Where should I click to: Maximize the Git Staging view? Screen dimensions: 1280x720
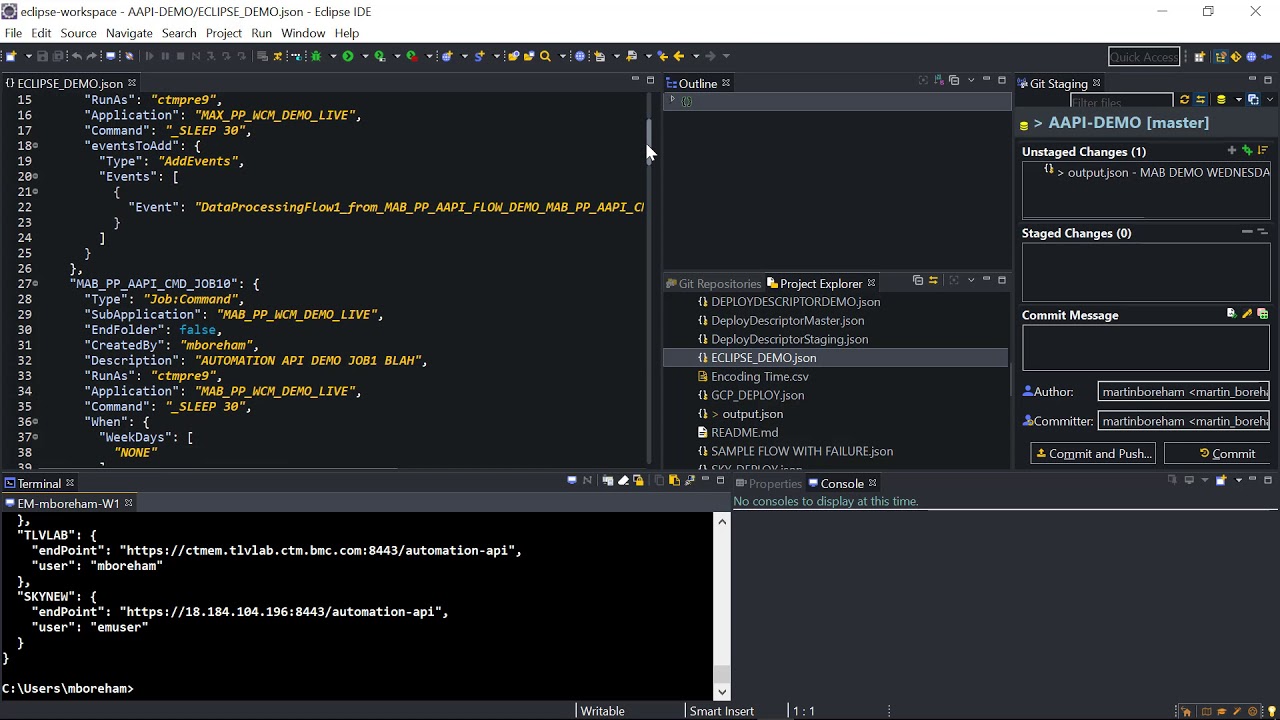point(1268,80)
